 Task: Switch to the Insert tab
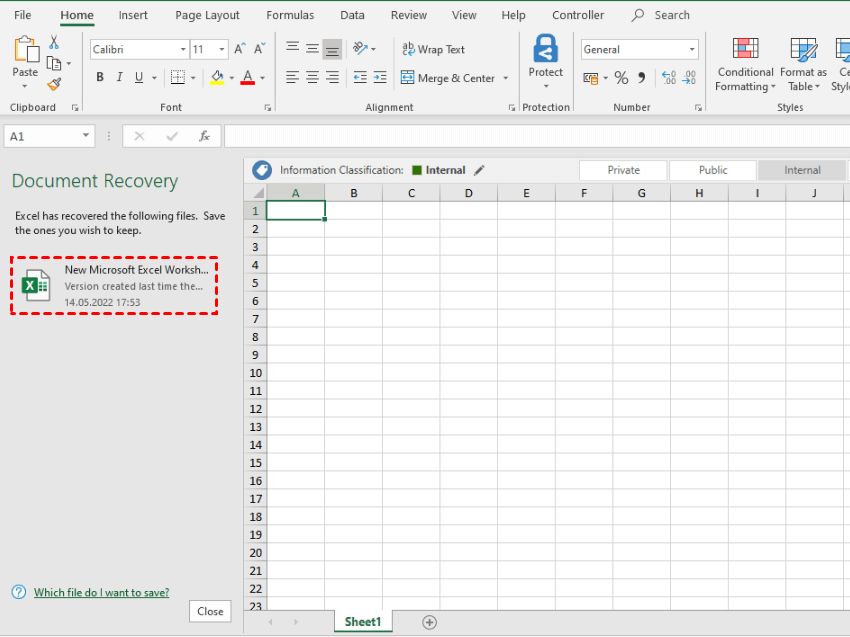(x=133, y=15)
